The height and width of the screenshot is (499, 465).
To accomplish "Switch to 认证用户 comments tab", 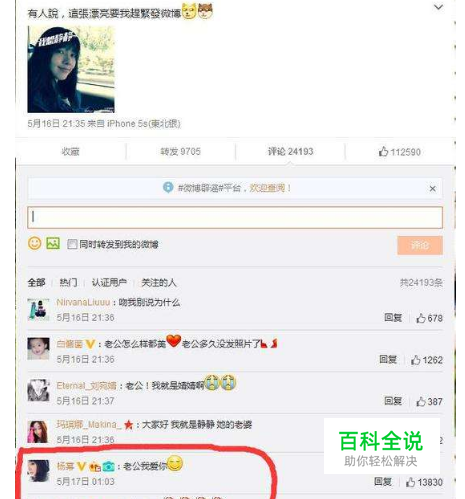I will pos(109,283).
